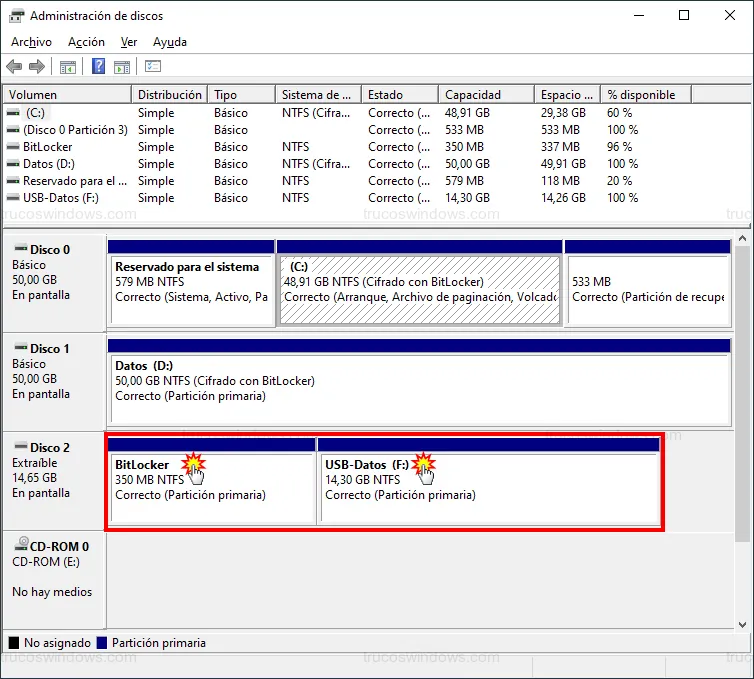754x679 pixels.
Task: Click the Partición primaria blue legend swatch
Action: click(x=102, y=643)
